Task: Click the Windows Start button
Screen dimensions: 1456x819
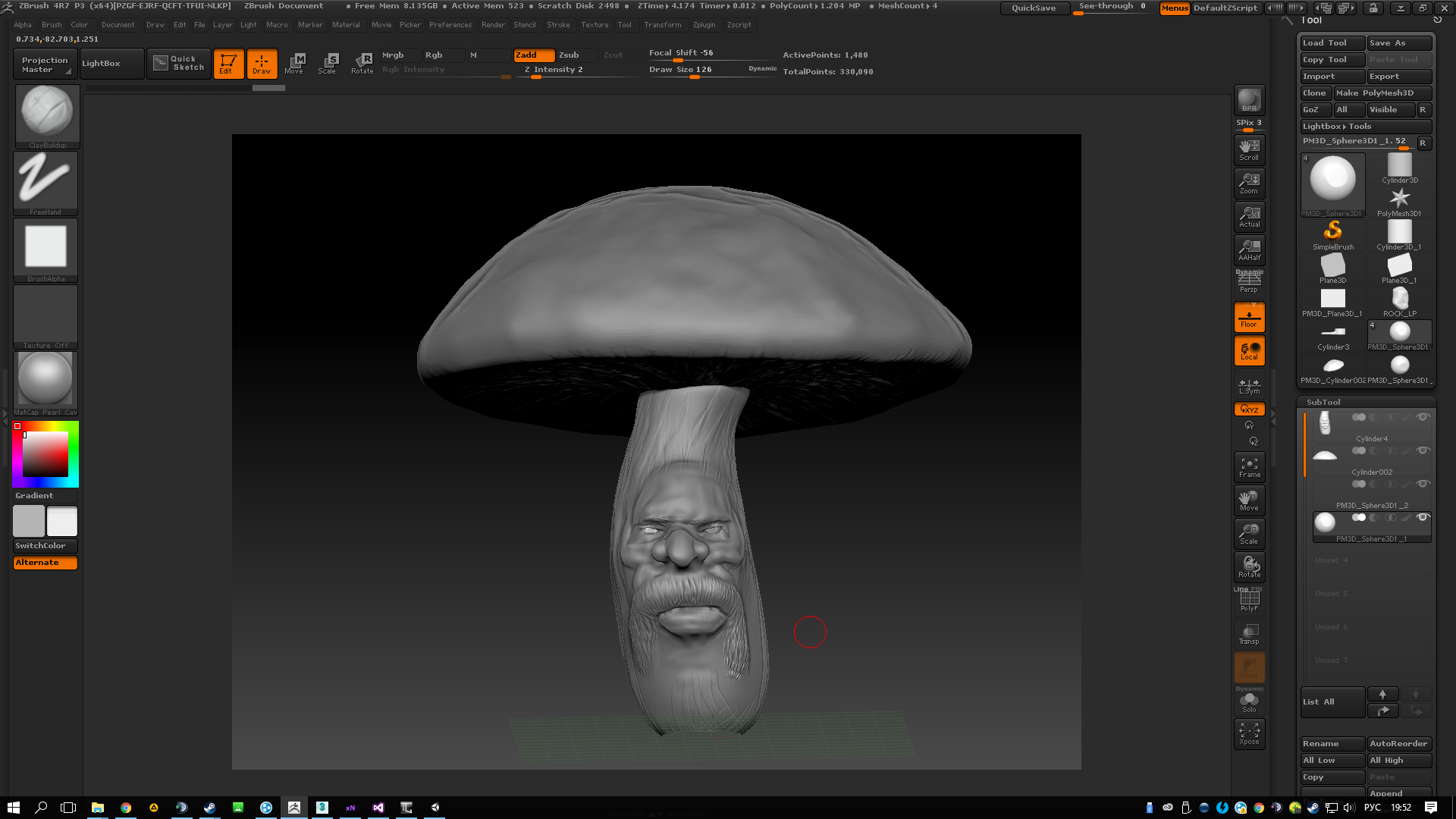Action: [13, 808]
